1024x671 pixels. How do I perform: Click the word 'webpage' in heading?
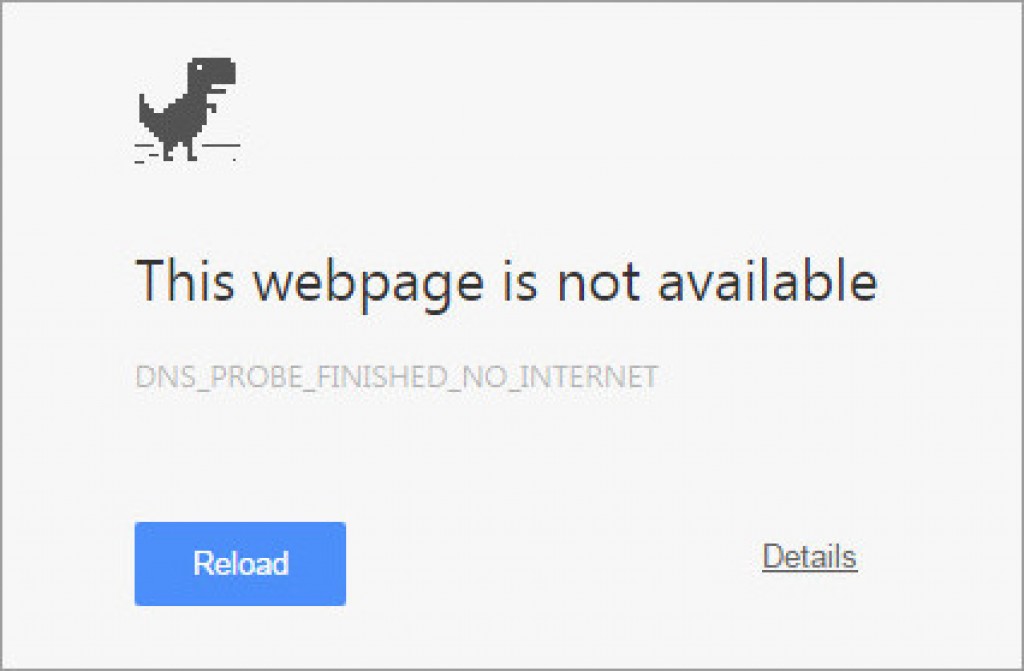click(368, 284)
